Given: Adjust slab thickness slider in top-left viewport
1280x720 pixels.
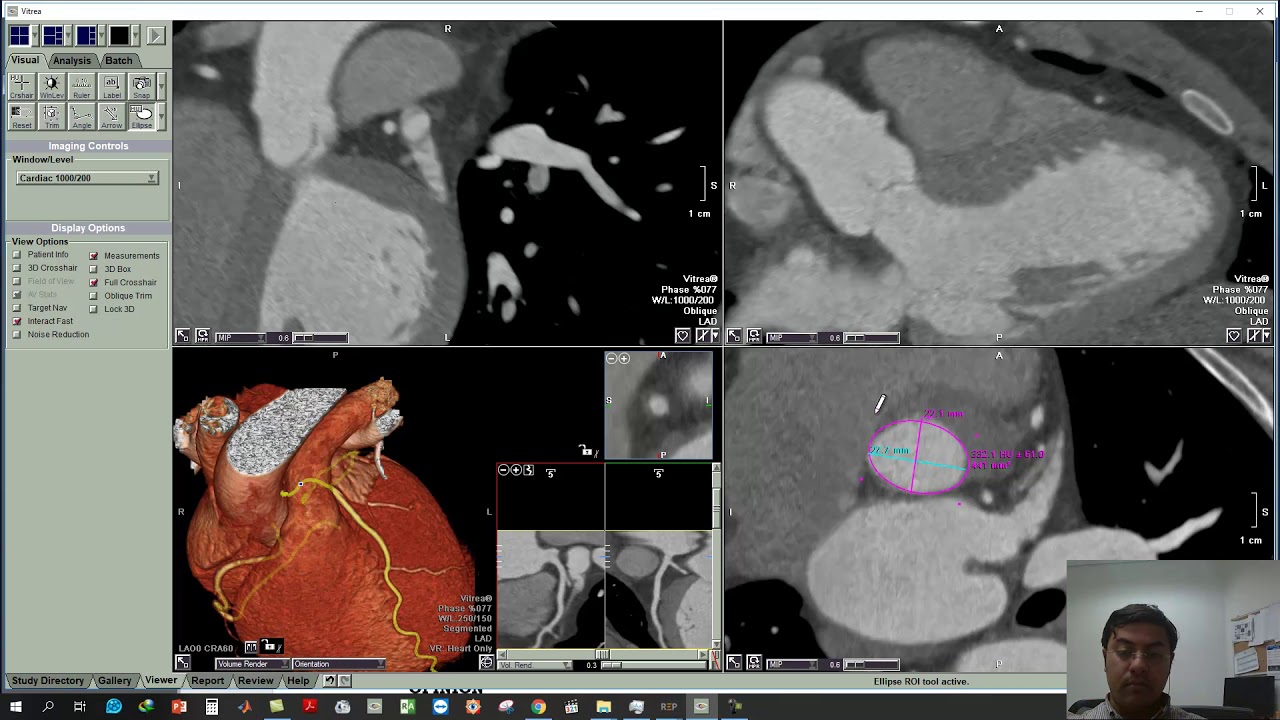Looking at the screenshot, I should 320,338.
